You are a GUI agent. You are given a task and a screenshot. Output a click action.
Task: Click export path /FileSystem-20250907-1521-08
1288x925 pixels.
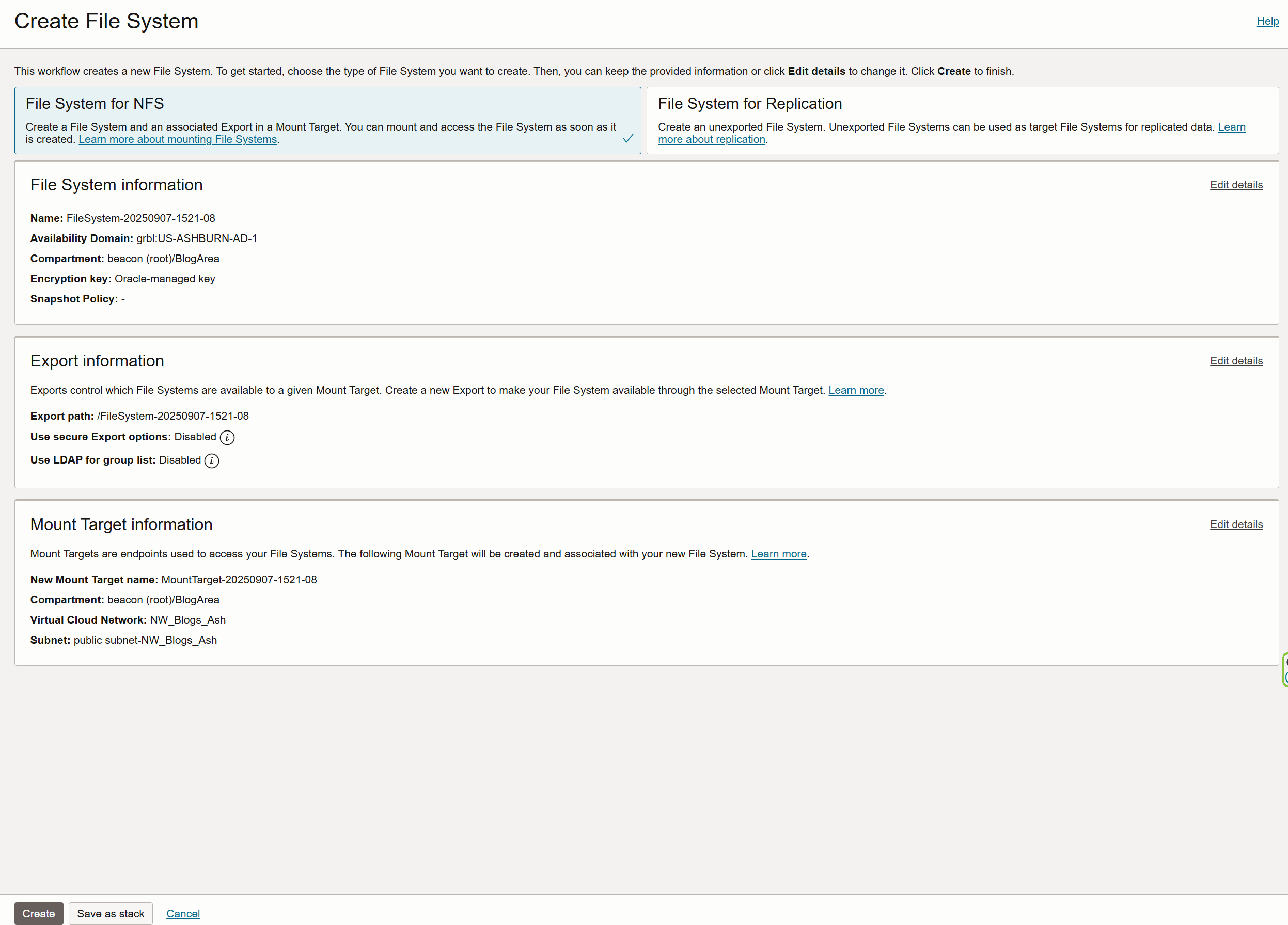click(x=172, y=416)
